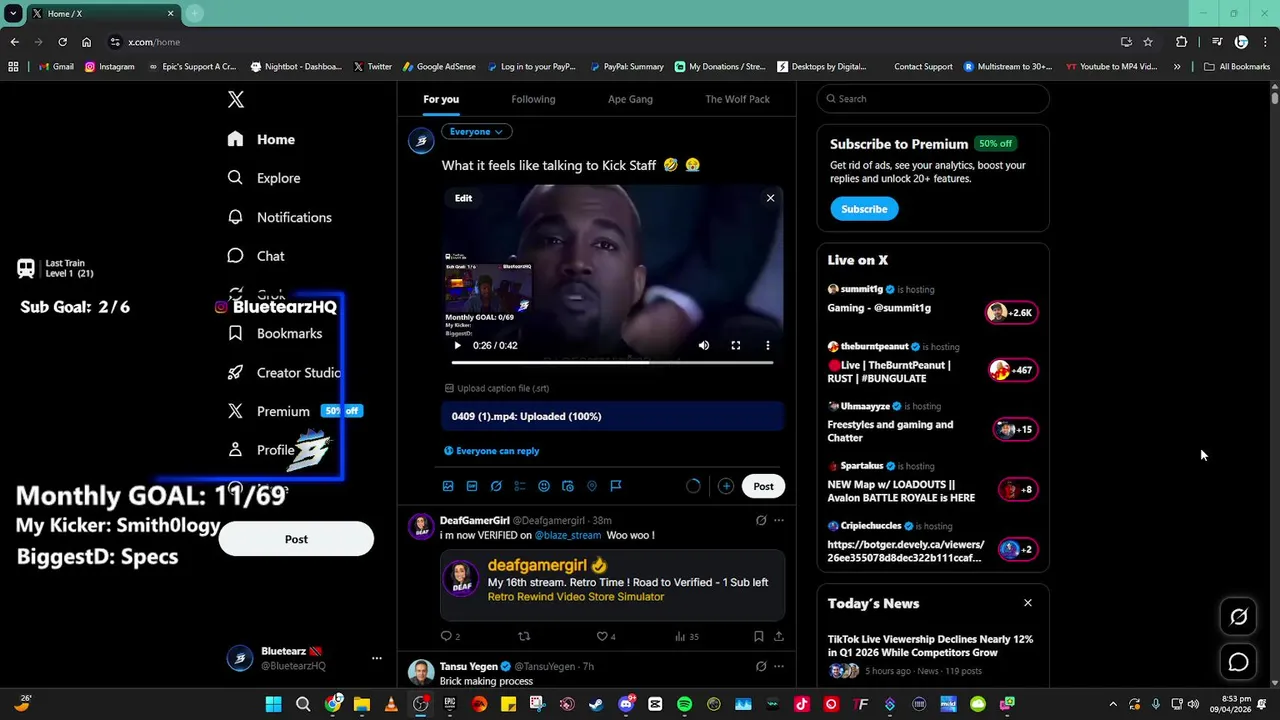Open the emoji picker in composer
The image size is (1280, 720).
544,486
